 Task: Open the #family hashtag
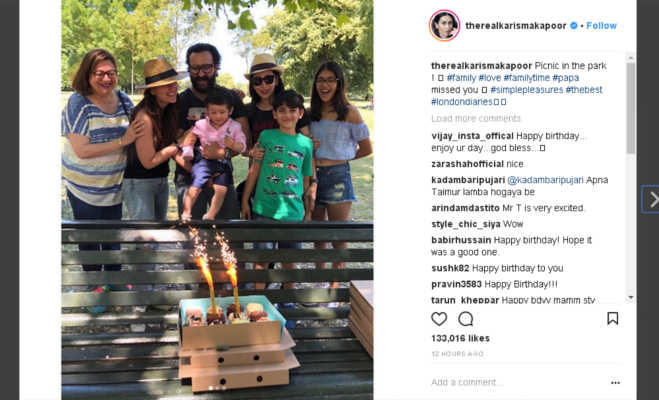[461, 78]
